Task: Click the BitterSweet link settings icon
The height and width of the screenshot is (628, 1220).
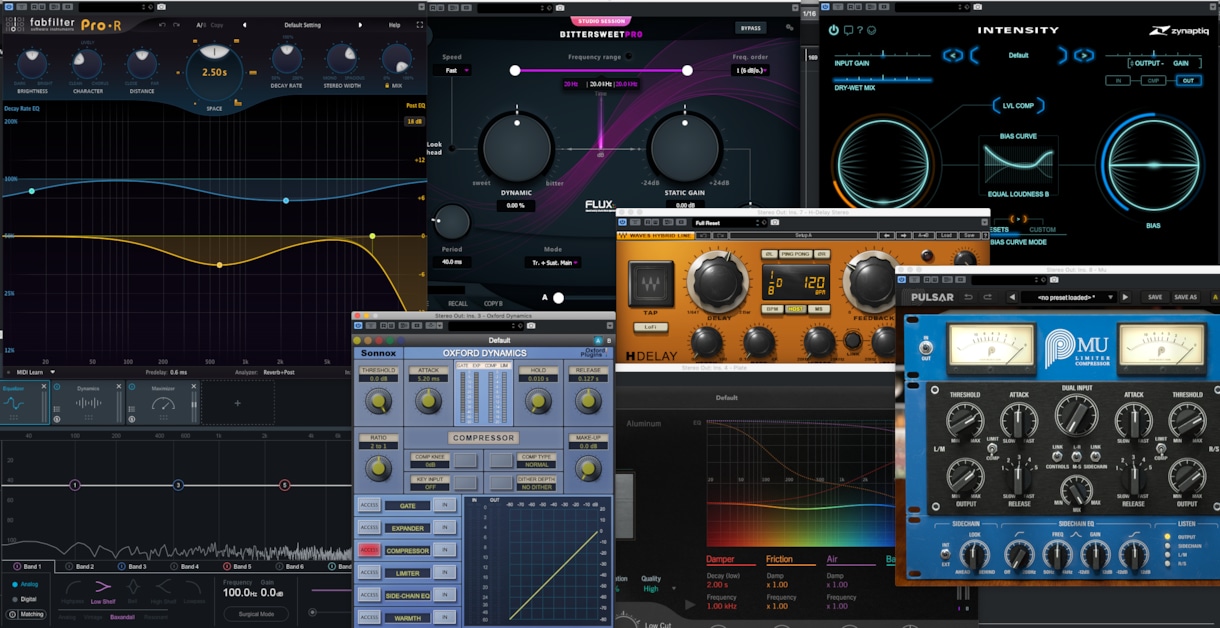Action: tap(789, 27)
